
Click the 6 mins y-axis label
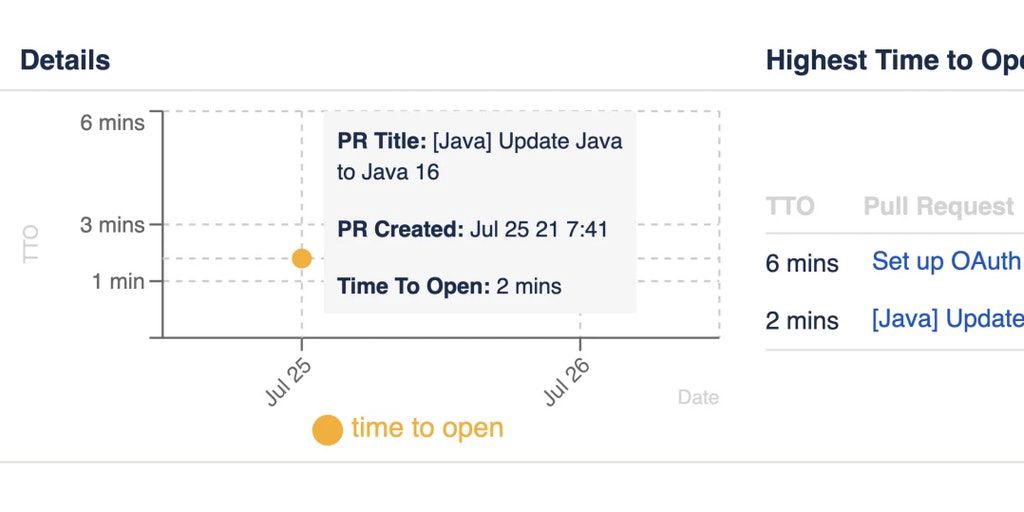pos(112,123)
